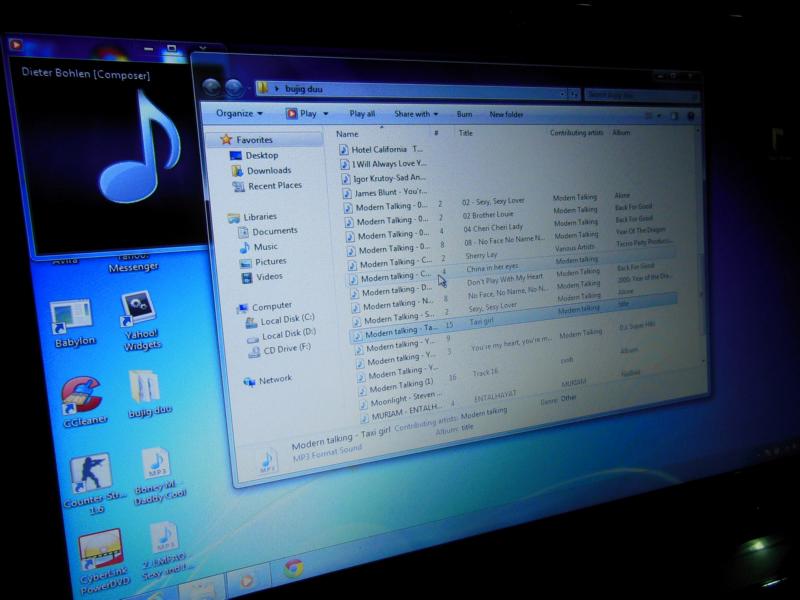The height and width of the screenshot is (600, 800).
Task: Click the Don't Play With My Heart title
Action: [505, 280]
